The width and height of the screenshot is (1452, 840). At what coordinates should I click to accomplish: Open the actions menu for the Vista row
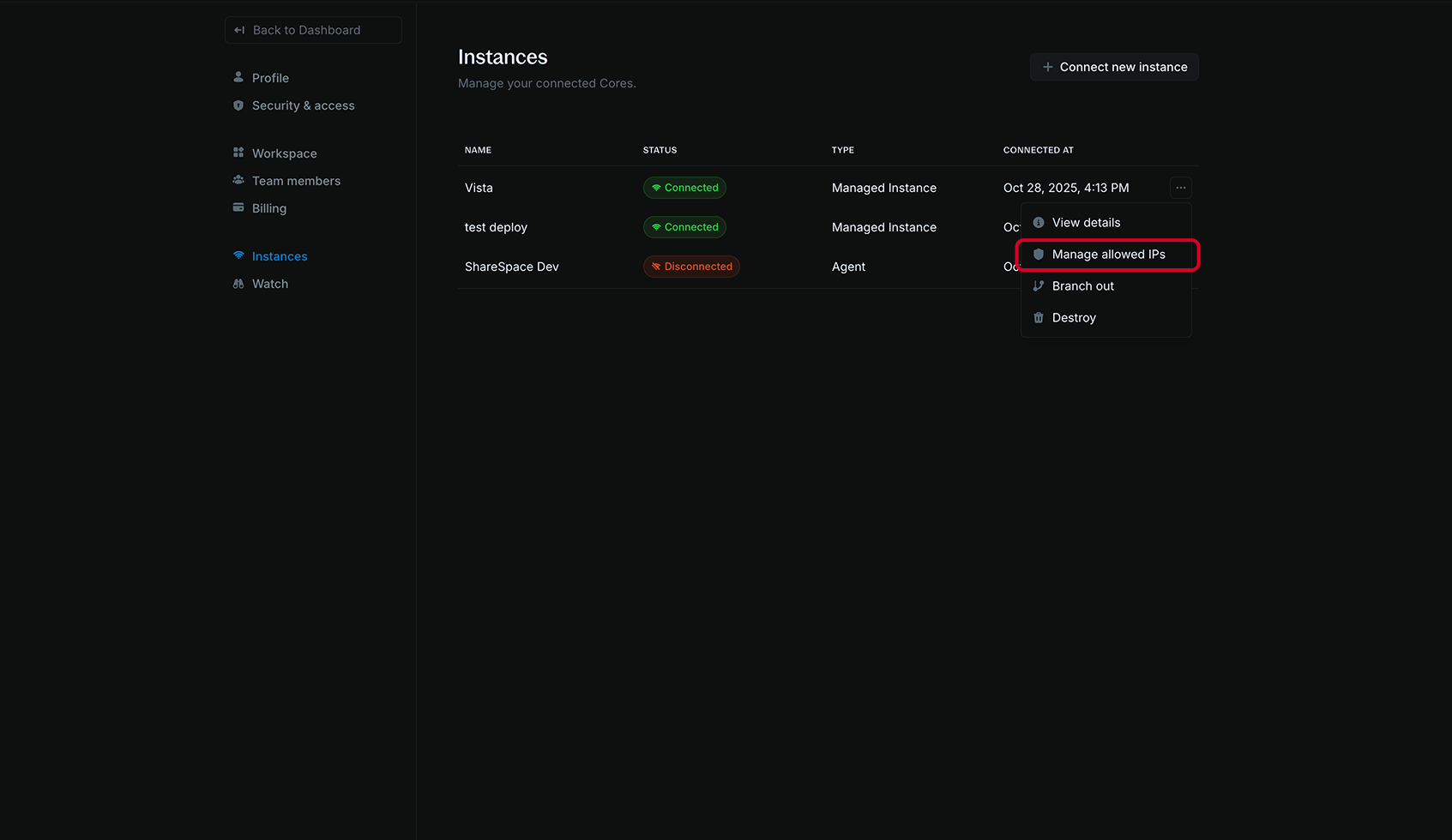coord(1181,188)
